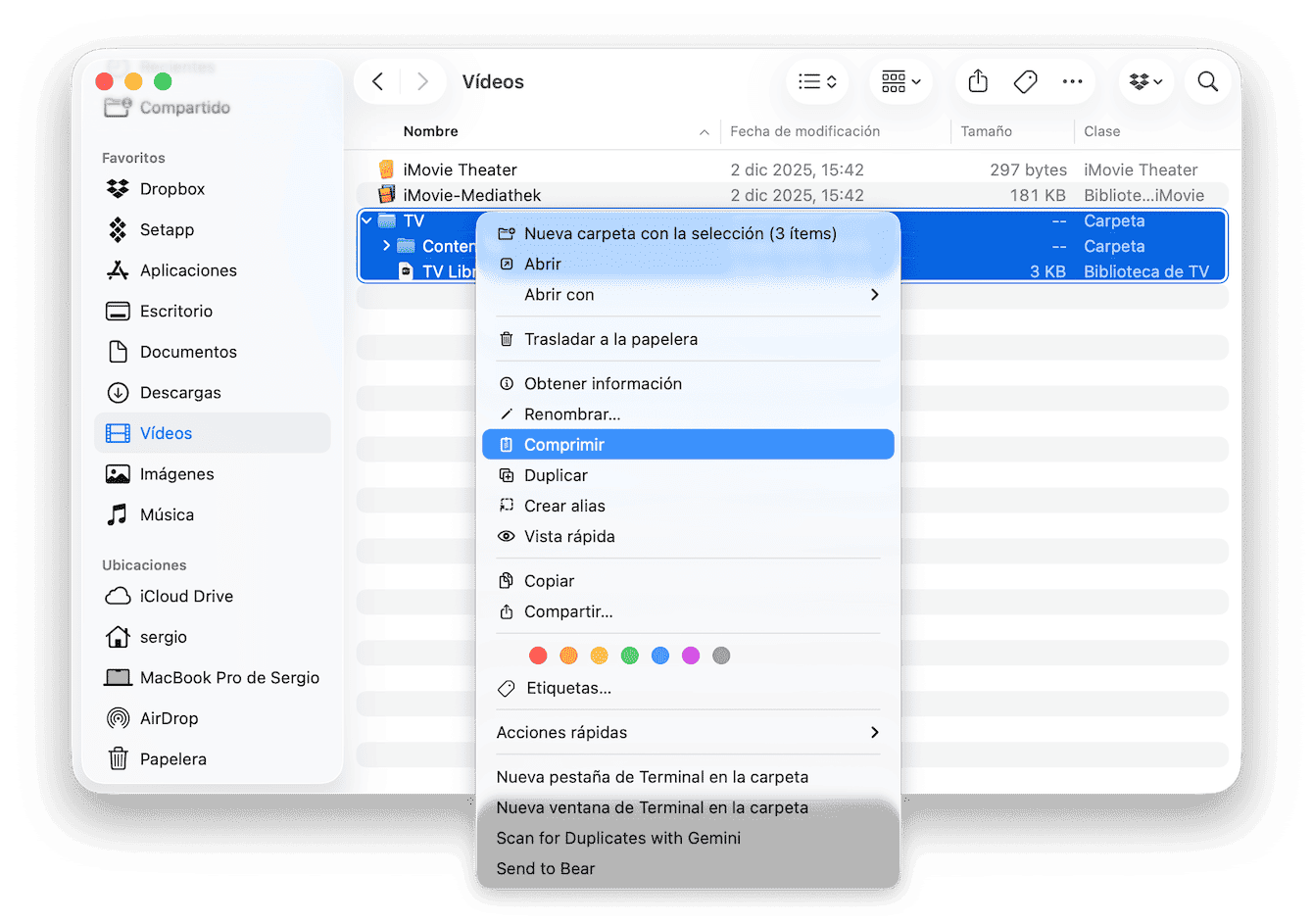1313x924 pixels.
Task: Choose Renombrar in the context menu
Action: tap(688, 414)
